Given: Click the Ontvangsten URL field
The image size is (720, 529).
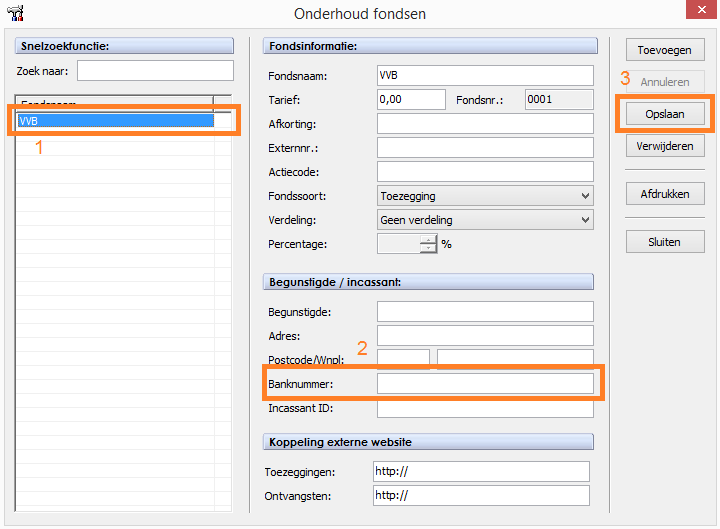Looking at the screenshot, I should pyautogui.click(x=481, y=496).
